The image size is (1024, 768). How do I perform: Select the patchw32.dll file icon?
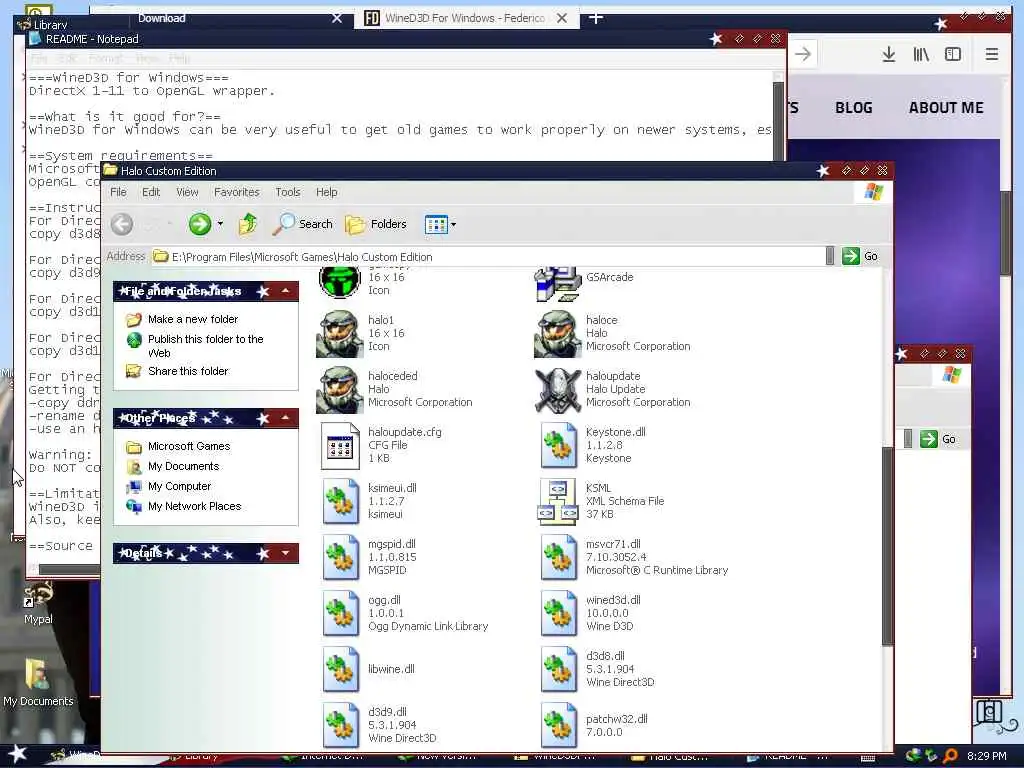point(558,726)
